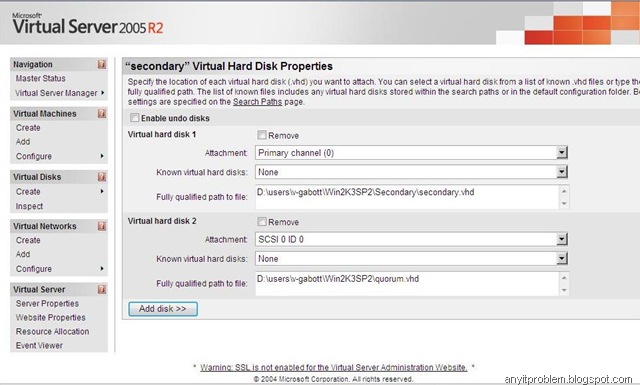640x385 pixels.
Task: Follow the Search Paths link
Action: pyautogui.click(x=257, y=102)
